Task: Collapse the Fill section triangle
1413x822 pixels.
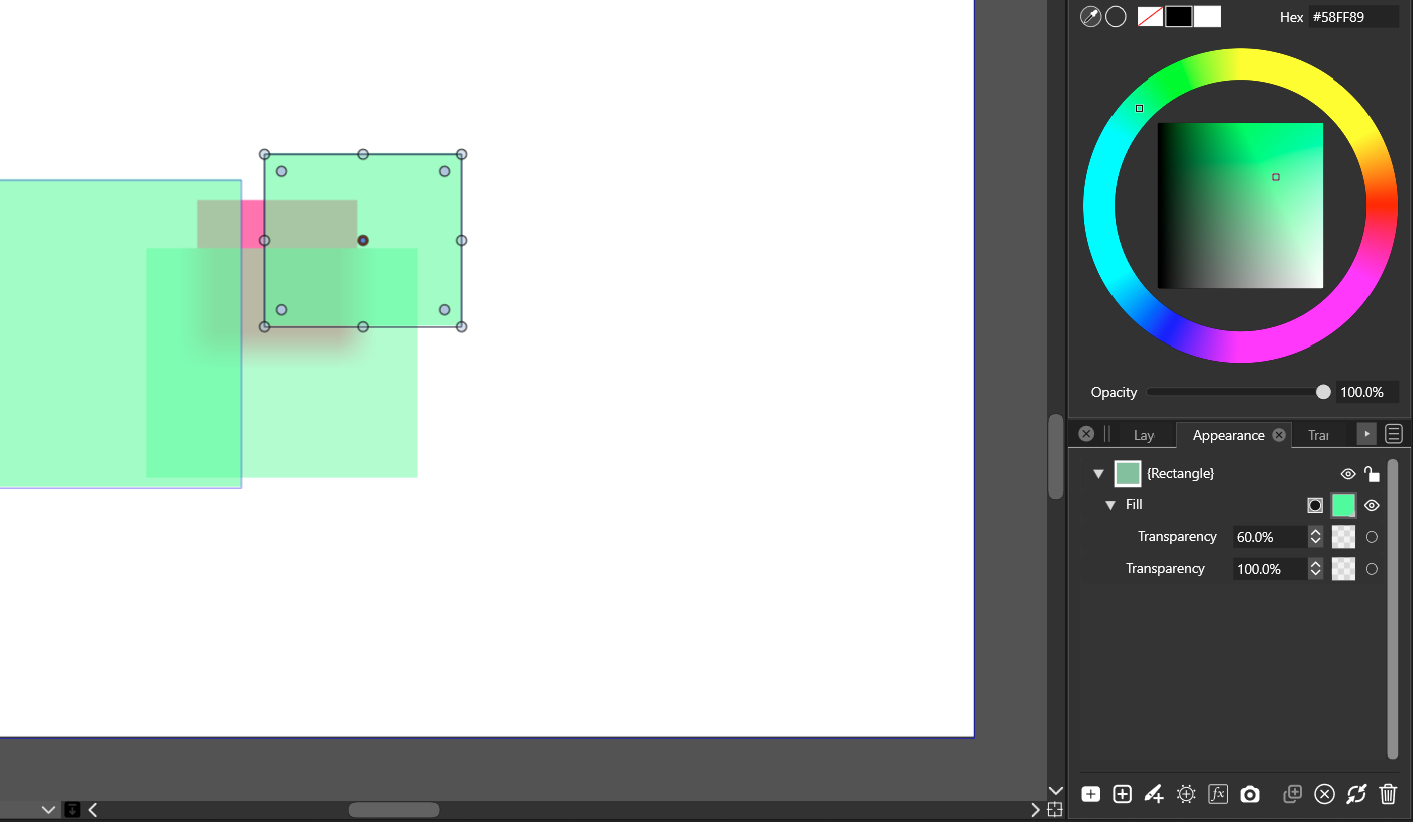Action: pyautogui.click(x=1110, y=505)
